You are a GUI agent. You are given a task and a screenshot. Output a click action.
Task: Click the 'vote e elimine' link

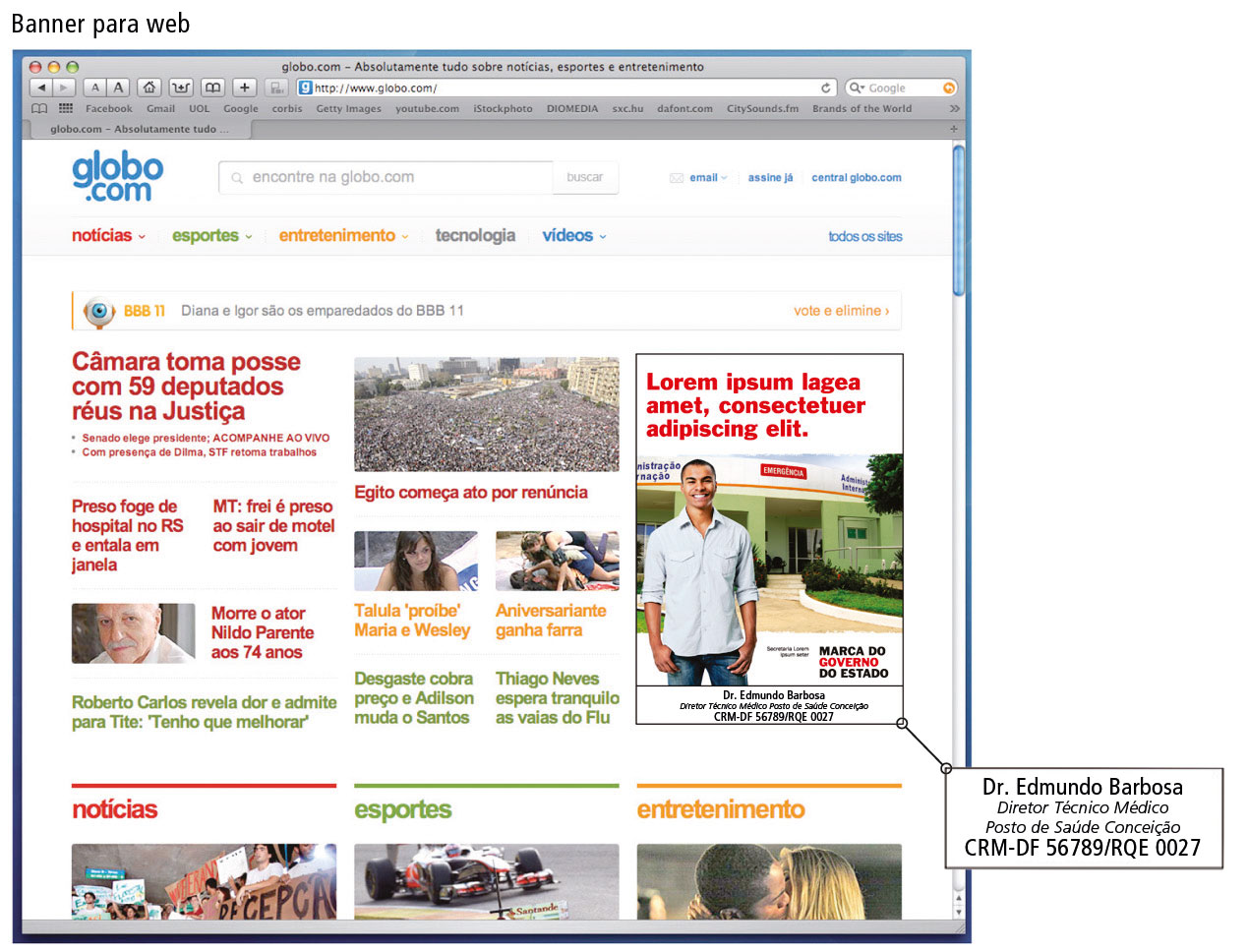coord(841,311)
